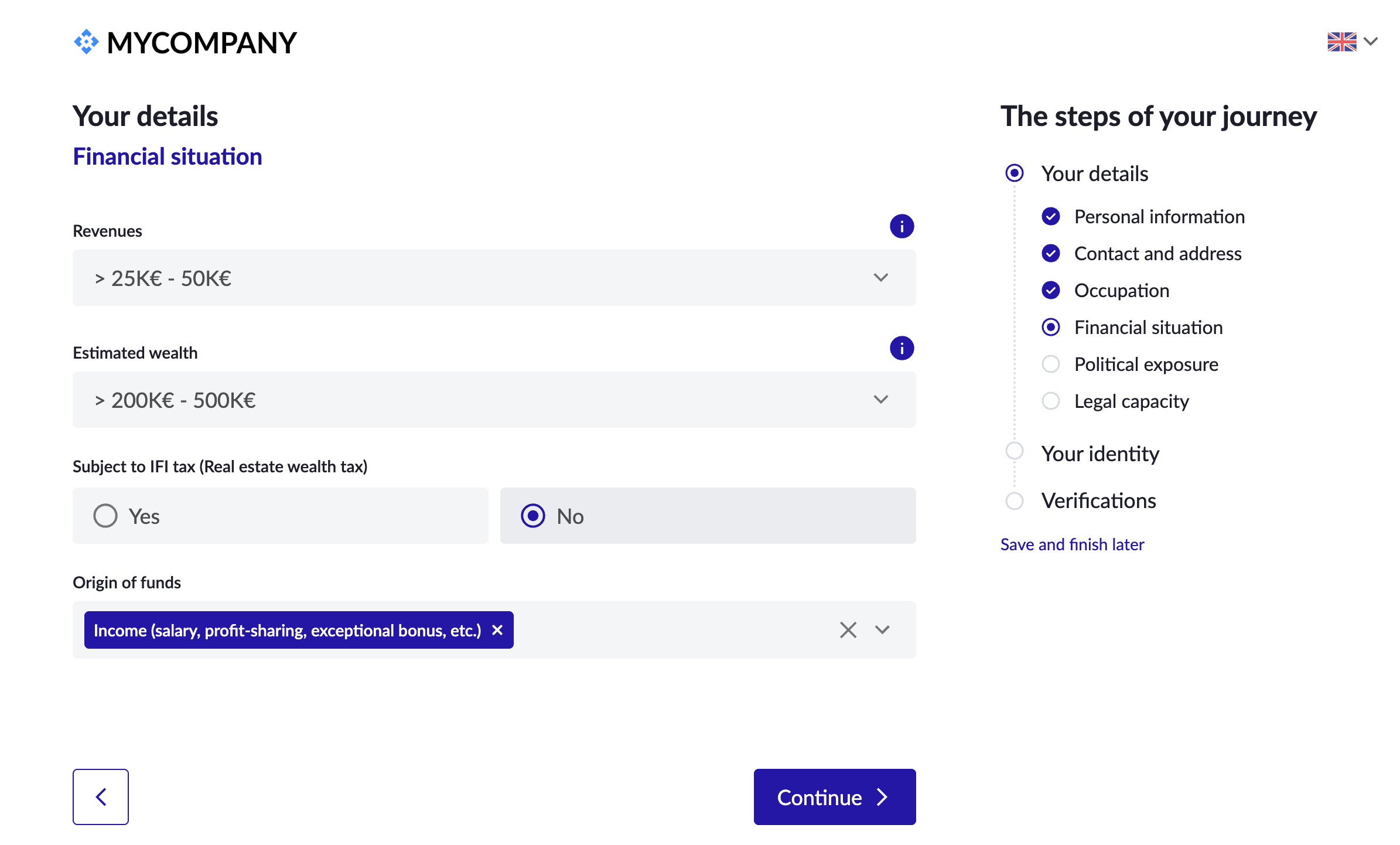1400x845 pixels.
Task: Select No for IFI tax
Action: [x=533, y=516]
